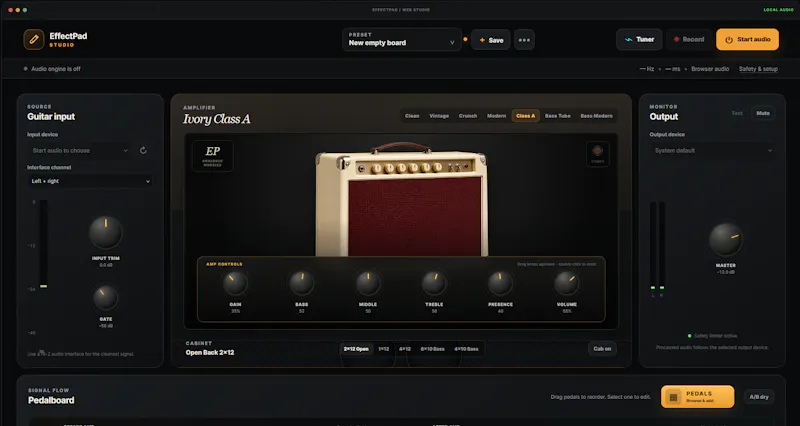This screenshot has width=800, height=426.
Task: Choose the 1×12 cabinet
Action: [x=384, y=349]
